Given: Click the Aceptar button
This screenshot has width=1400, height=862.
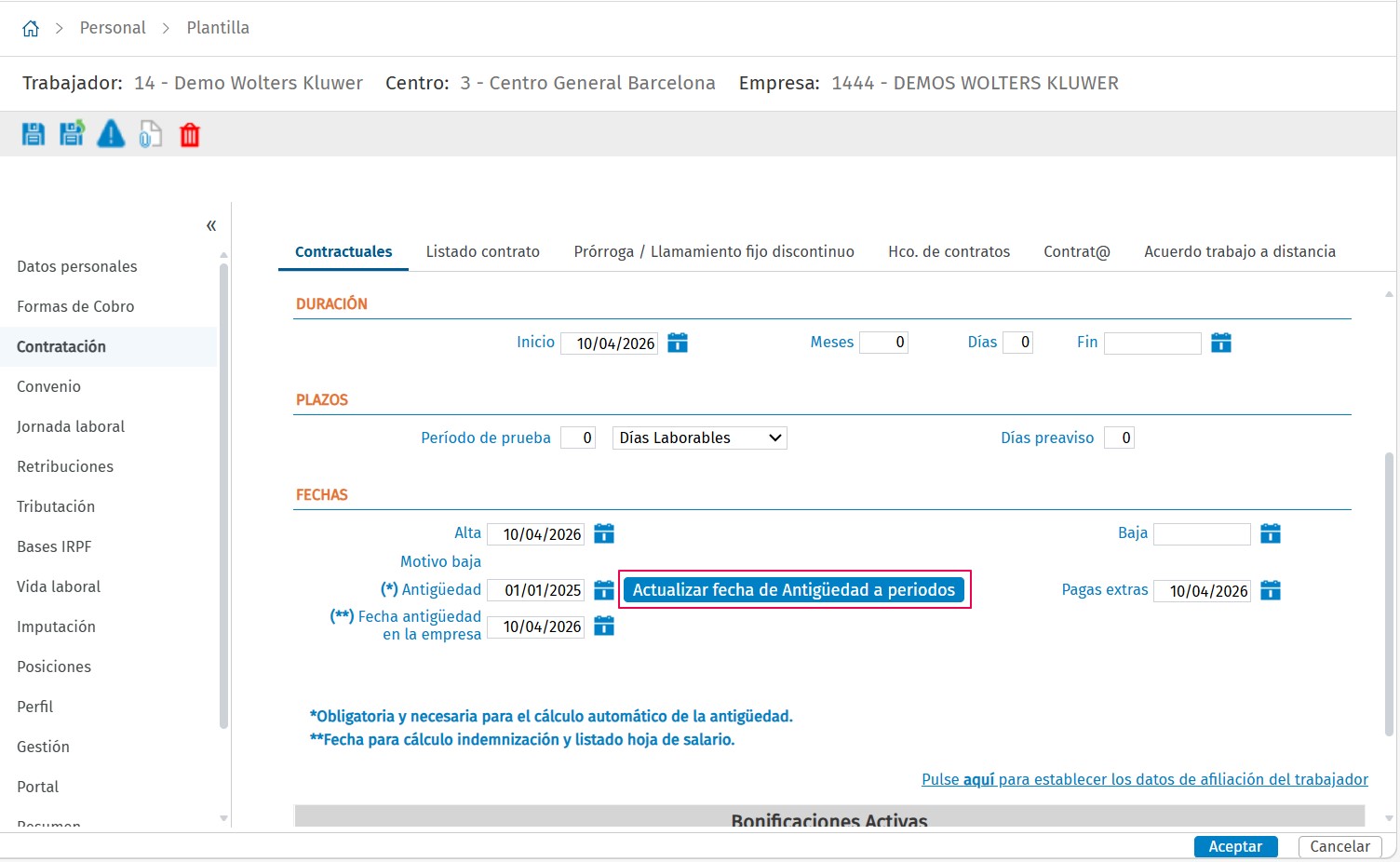Looking at the screenshot, I should (1235, 846).
